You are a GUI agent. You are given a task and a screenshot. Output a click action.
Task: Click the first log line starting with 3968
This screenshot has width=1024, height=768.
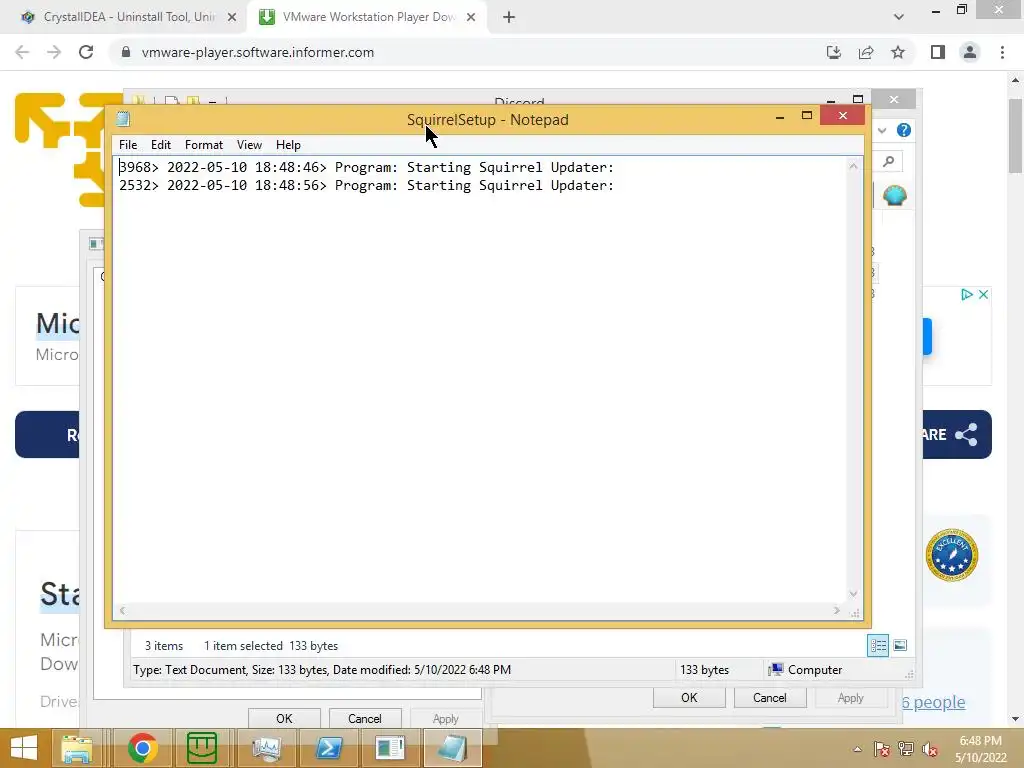tap(366, 168)
